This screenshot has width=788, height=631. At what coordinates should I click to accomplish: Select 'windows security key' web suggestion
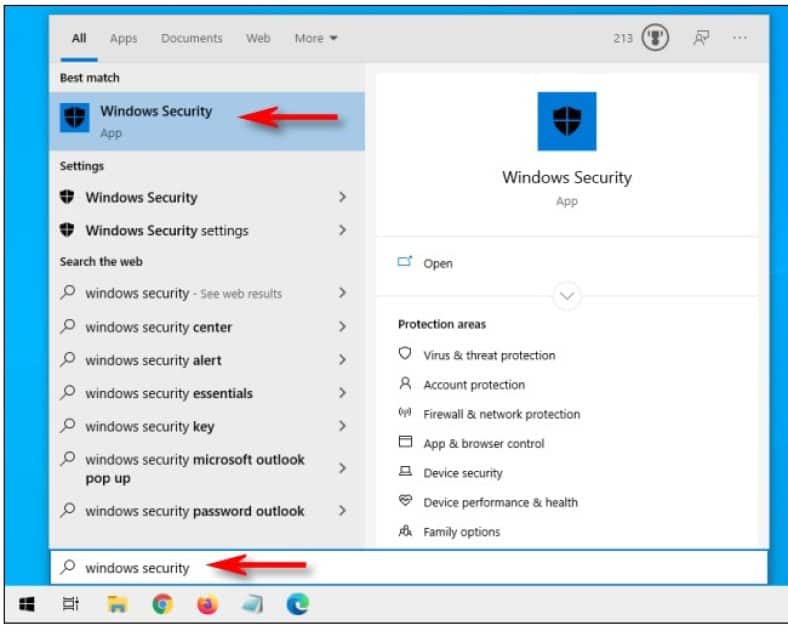point(207,427)
